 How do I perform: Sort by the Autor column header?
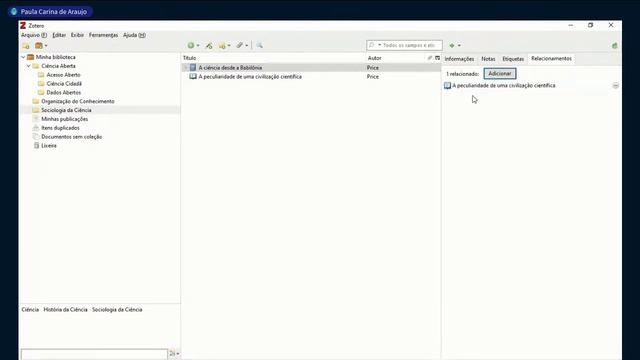[x=396, y=58]
